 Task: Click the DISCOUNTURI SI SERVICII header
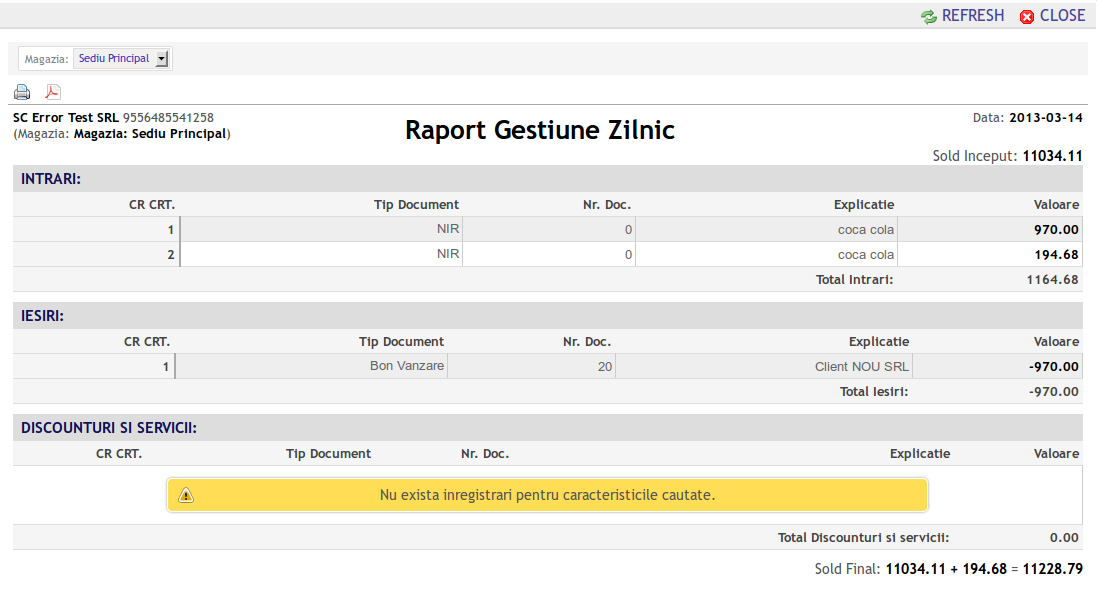point(108,428)
